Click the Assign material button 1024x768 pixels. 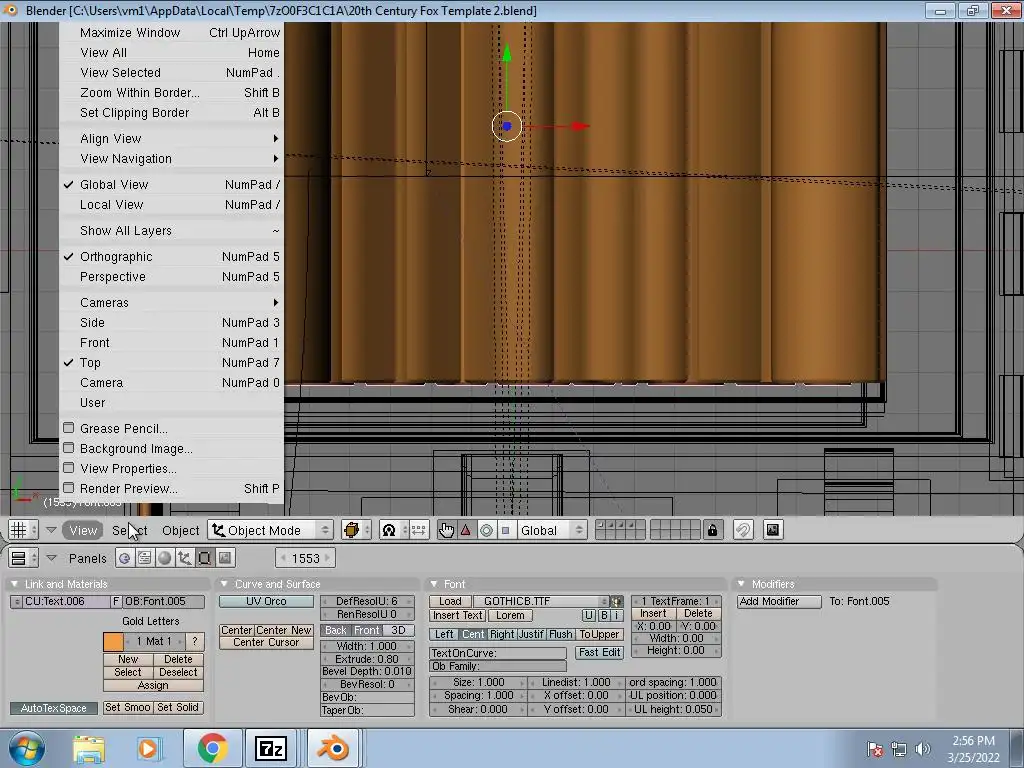(153, 685)
